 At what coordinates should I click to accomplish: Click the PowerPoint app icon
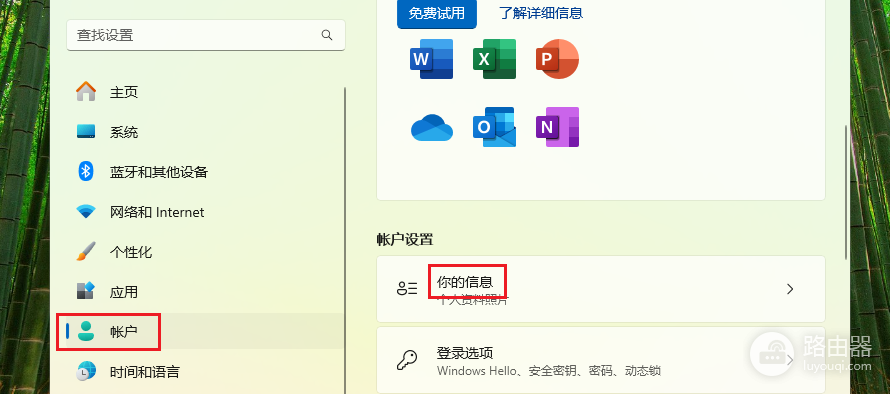pos(557,58)
